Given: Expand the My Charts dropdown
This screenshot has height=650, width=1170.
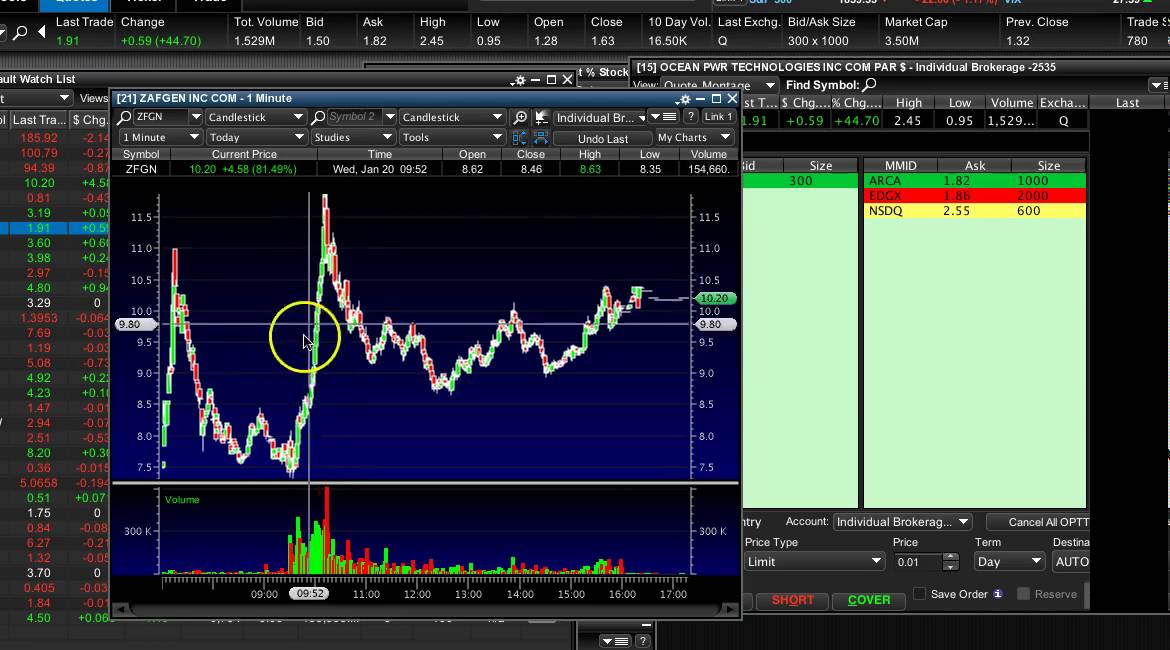Looking at the screenshot, I should tap(693, 137).
